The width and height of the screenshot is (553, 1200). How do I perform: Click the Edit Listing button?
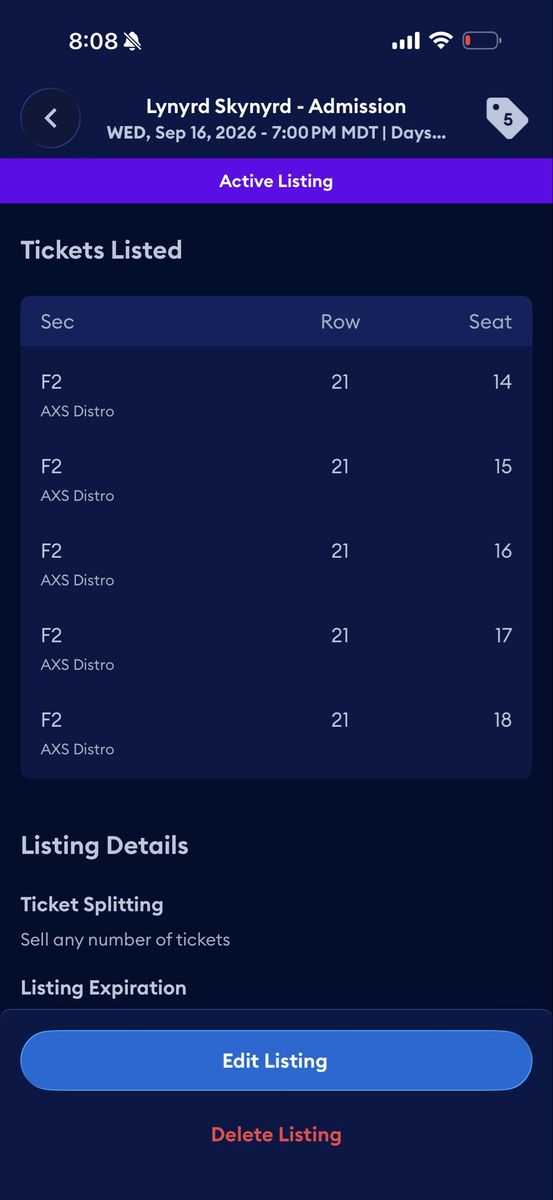276,1060
